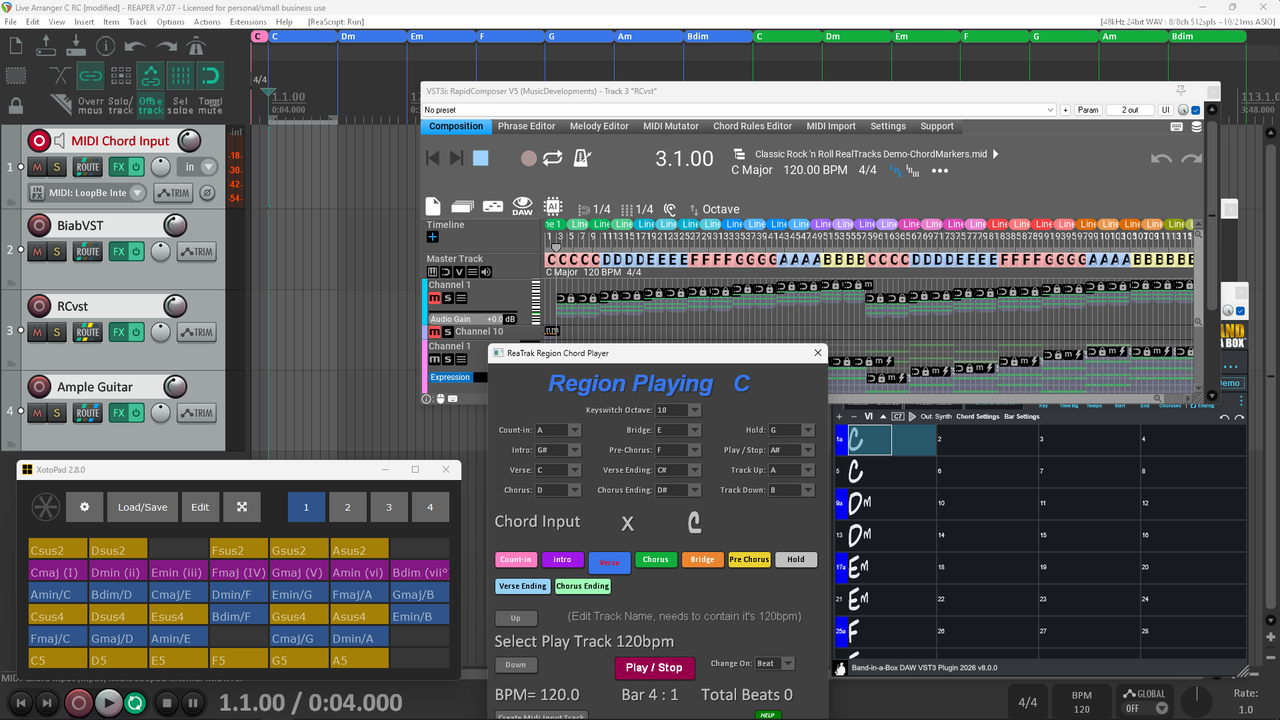The height and width of the screenshot is (720, 1280).
Task: Open VST preset dropdown showing No preset
Action: (738, 110)
